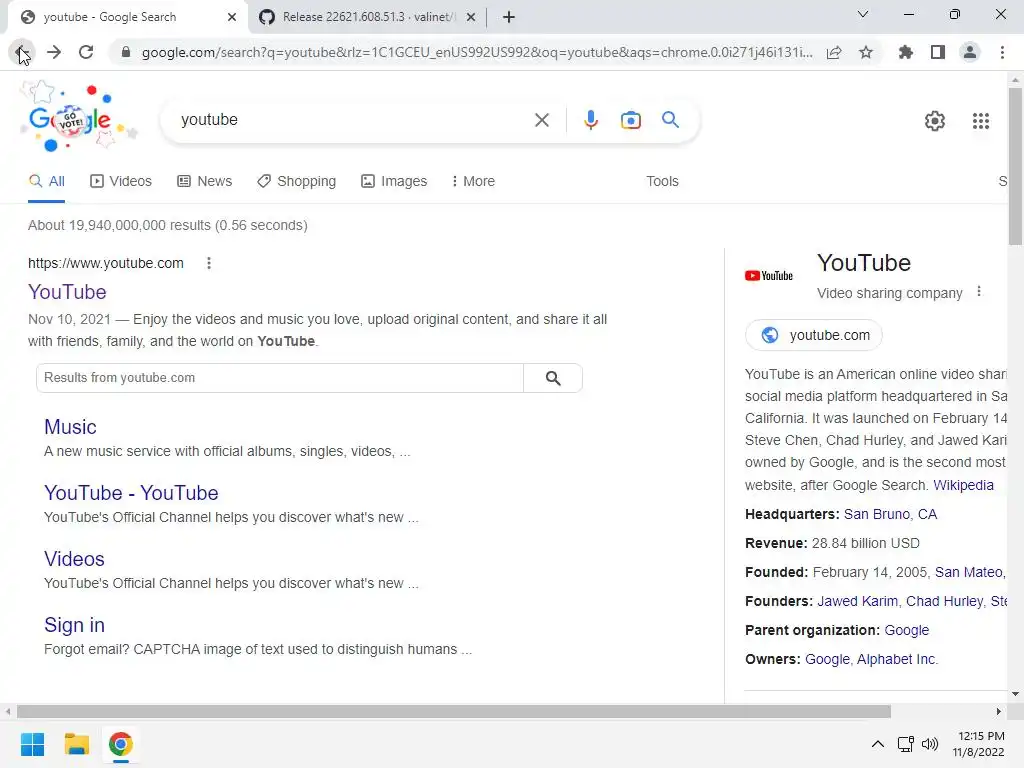
Task: Share this page via the share icon
Action: 834,52
